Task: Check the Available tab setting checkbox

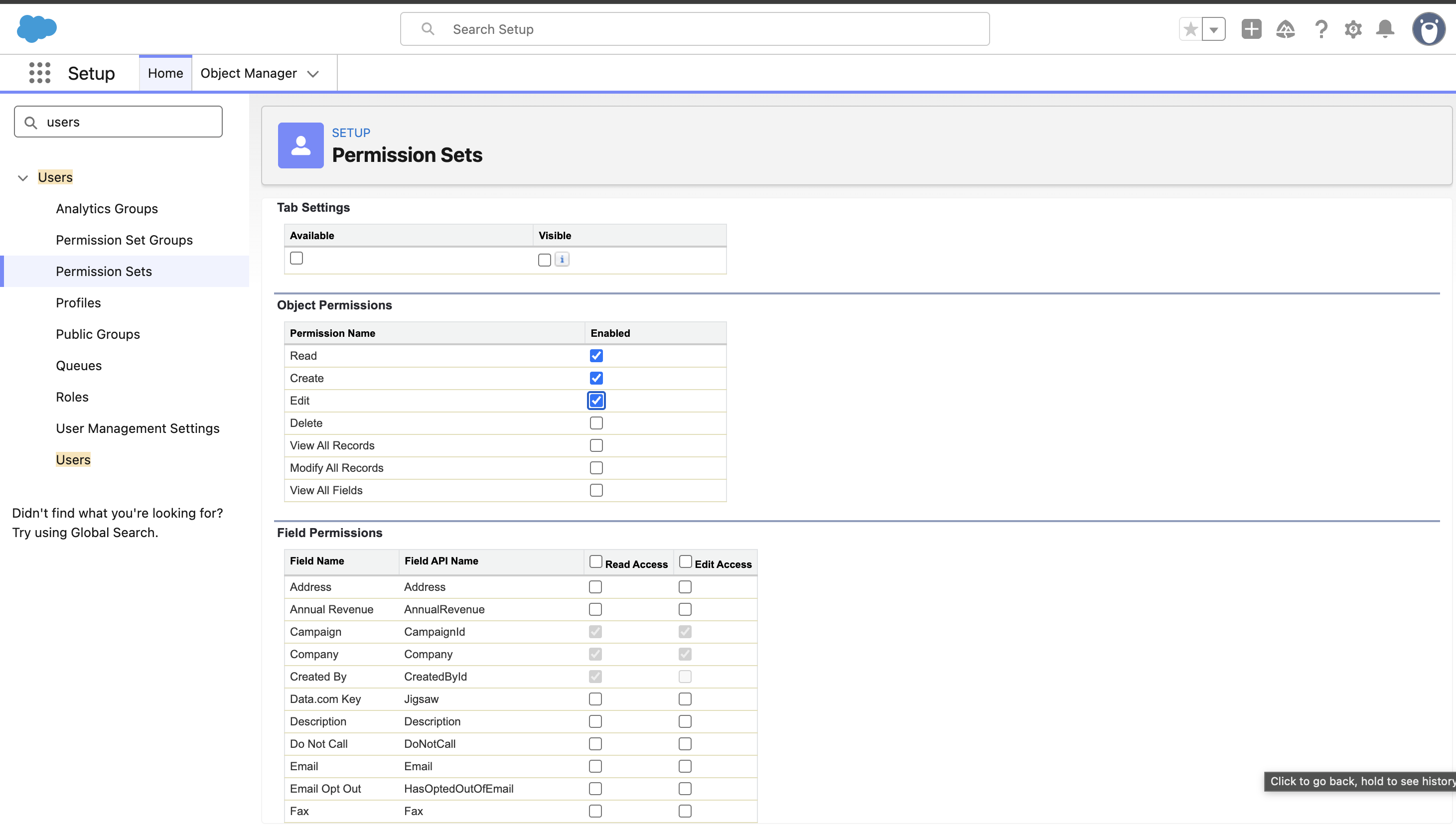Action: pos(296,259)
